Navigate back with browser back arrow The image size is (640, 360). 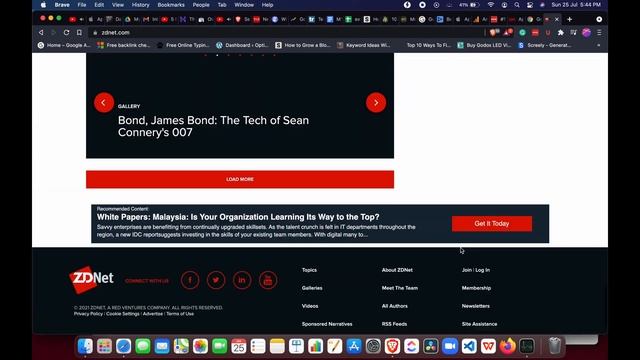point(41,32)
